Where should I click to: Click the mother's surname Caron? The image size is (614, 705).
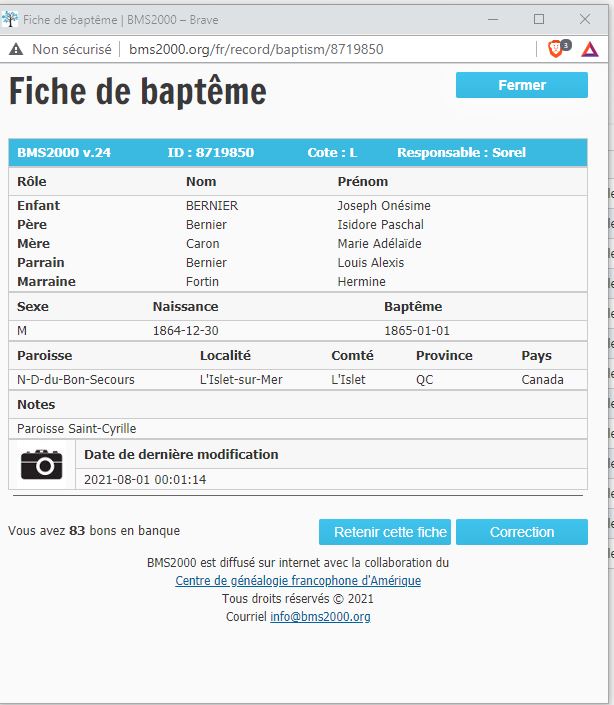[203, 243]
